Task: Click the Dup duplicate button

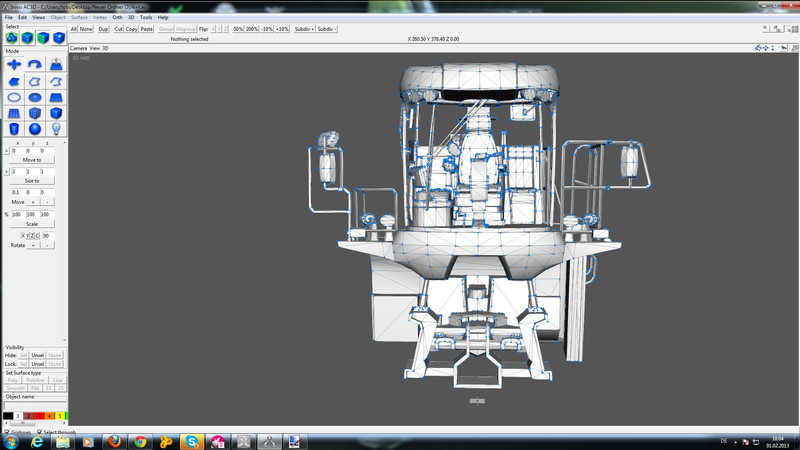Action: [x=103, y=29]
